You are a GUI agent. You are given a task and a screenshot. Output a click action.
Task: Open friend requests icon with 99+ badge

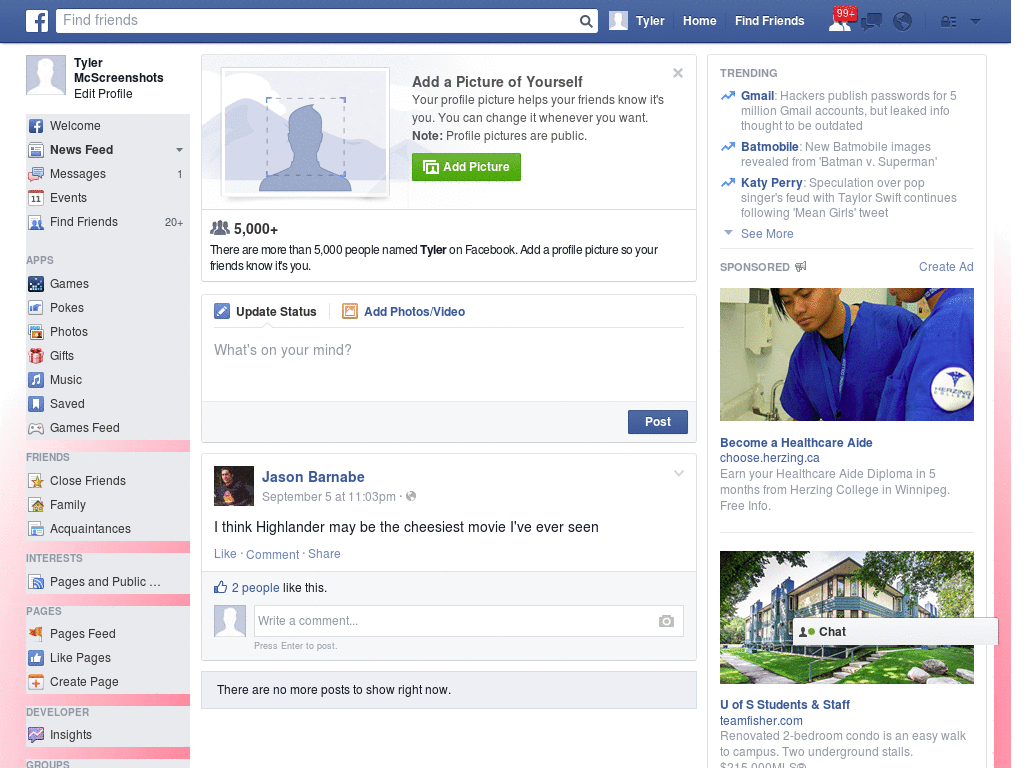coord(840,21)
